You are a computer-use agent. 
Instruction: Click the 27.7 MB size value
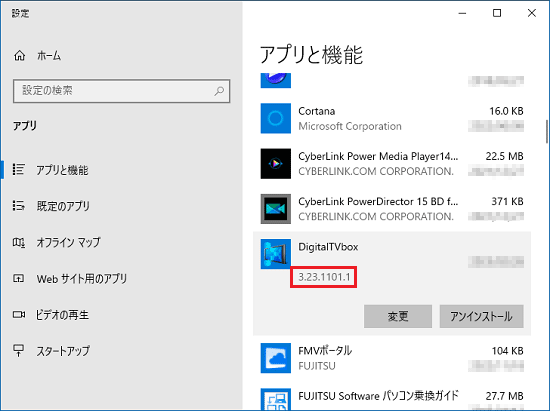(x=504, y=396)
